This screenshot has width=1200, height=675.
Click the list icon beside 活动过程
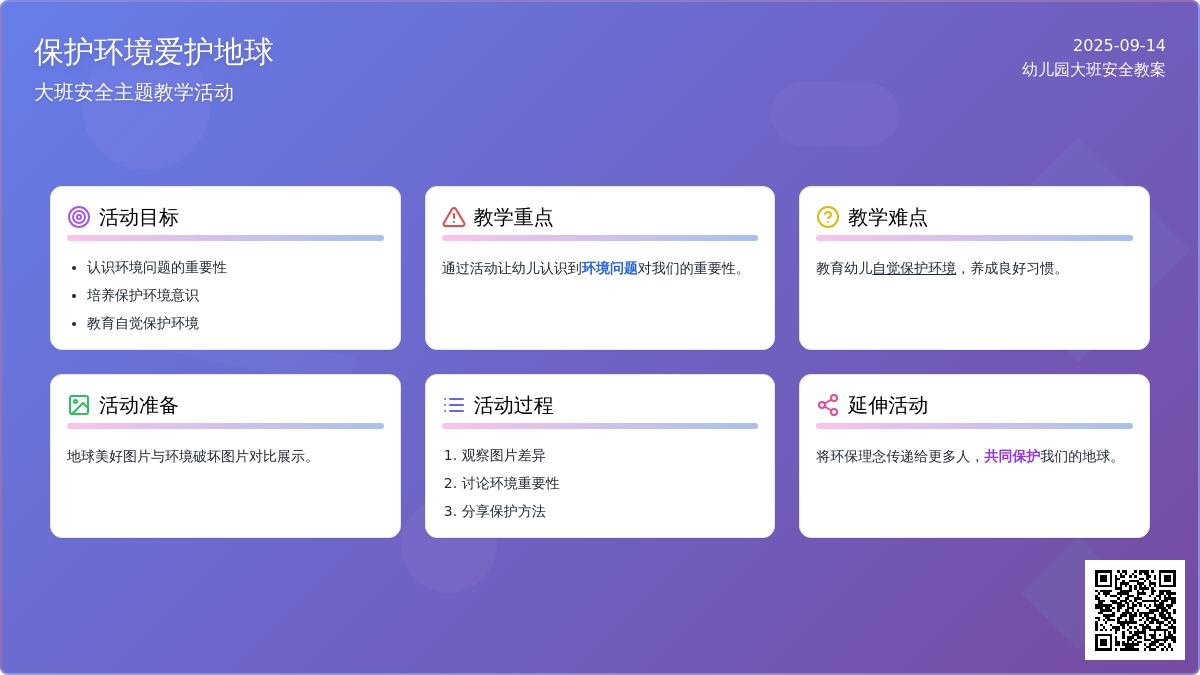point(454,405)
